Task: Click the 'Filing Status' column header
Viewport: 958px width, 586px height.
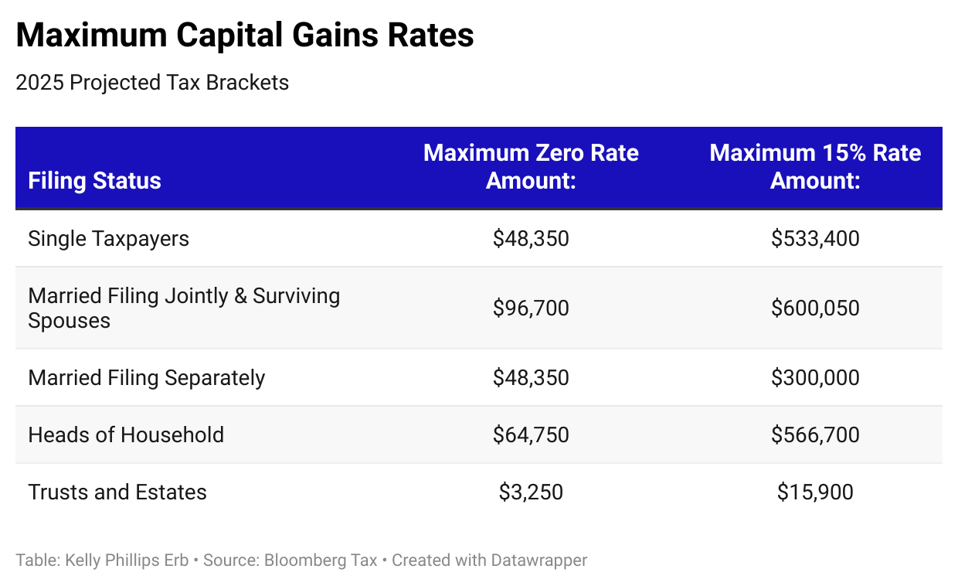Action: pos(94,181)
